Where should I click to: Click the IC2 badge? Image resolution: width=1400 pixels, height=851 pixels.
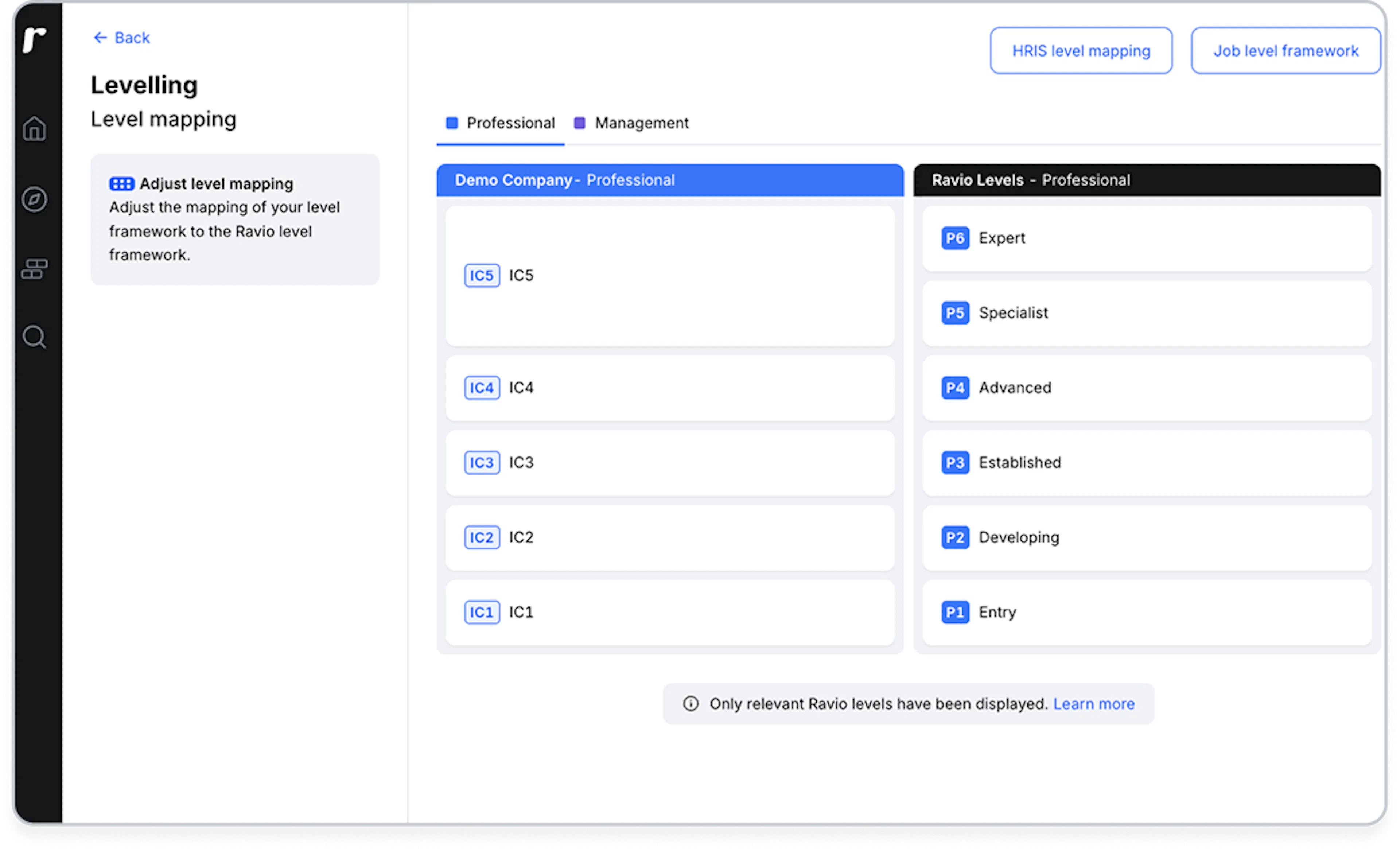[x=482, y=537]
